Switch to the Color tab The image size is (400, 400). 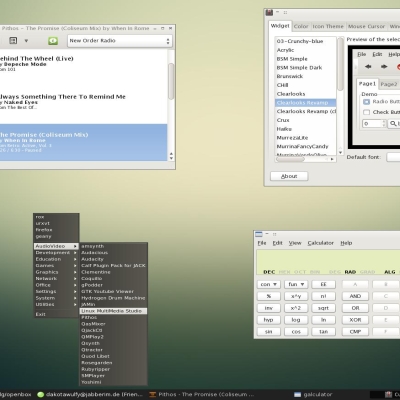coord(301,26)
